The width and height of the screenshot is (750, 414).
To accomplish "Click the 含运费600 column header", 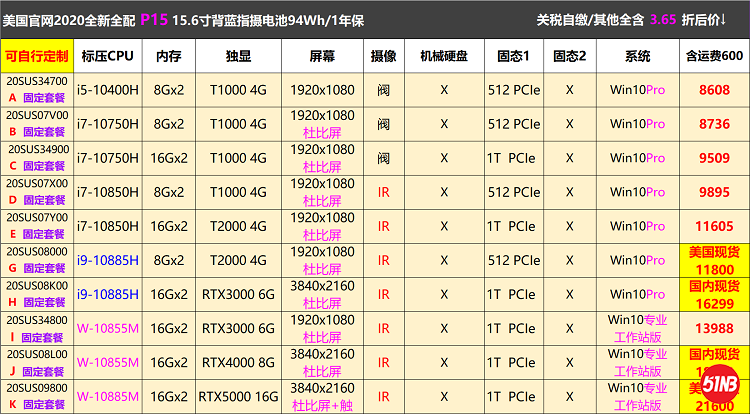I will [x=714, y=56].
